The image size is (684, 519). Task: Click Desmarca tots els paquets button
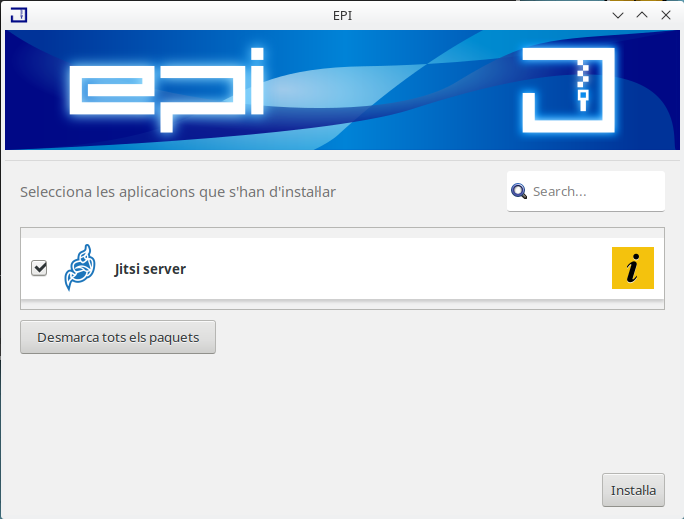(118, 337)
